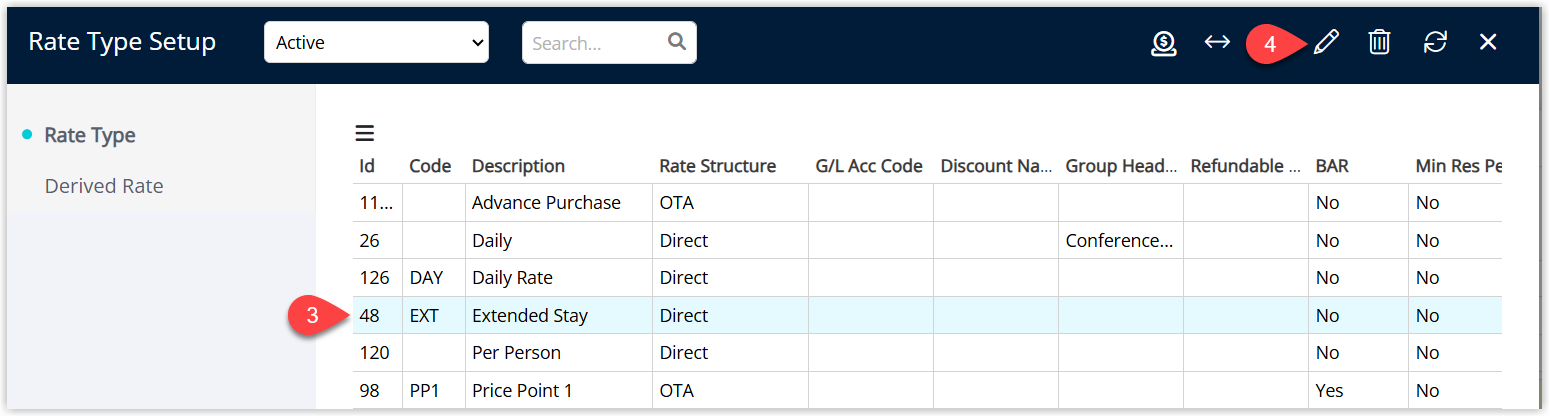Open the hamburger grid menu icon
The width and height of the screenshot is (1550, 417).
[x=365, y=133]
